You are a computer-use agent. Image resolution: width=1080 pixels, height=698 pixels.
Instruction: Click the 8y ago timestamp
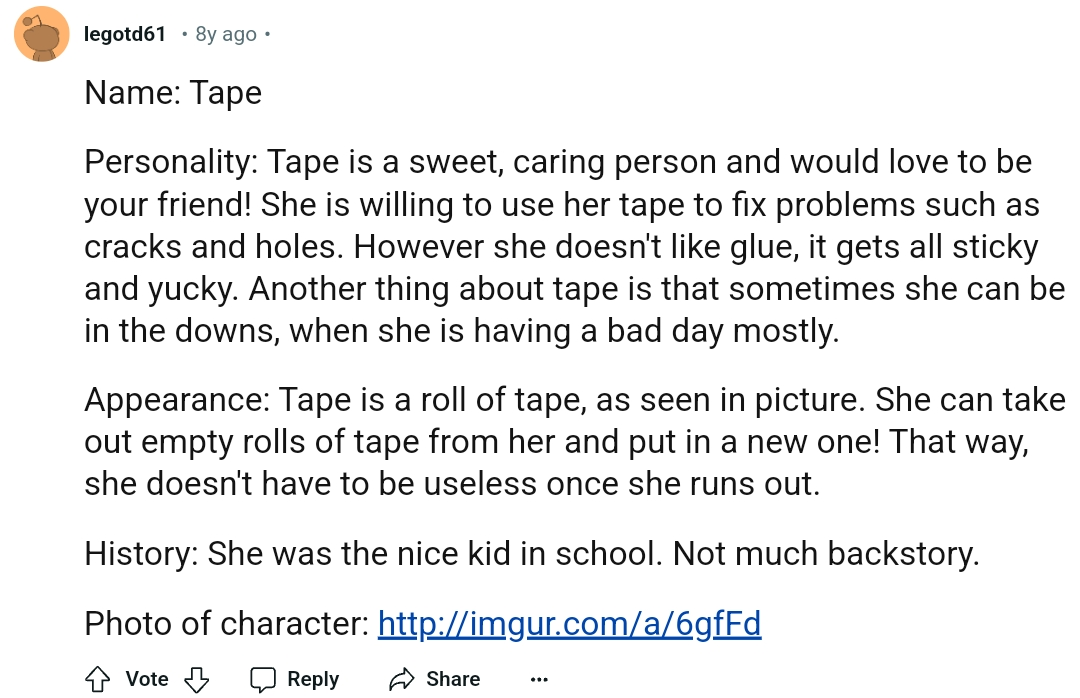point(226,34)
